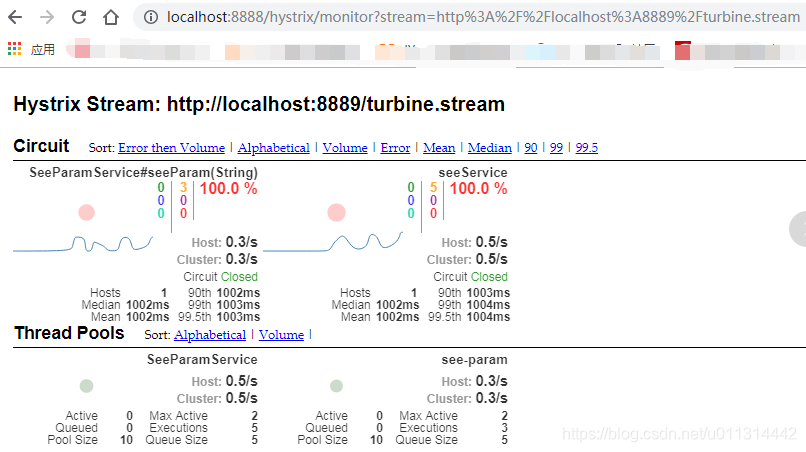806x452 pixels.
Task: Sort circuits by Error then Volume
Action: pos(171,148)
